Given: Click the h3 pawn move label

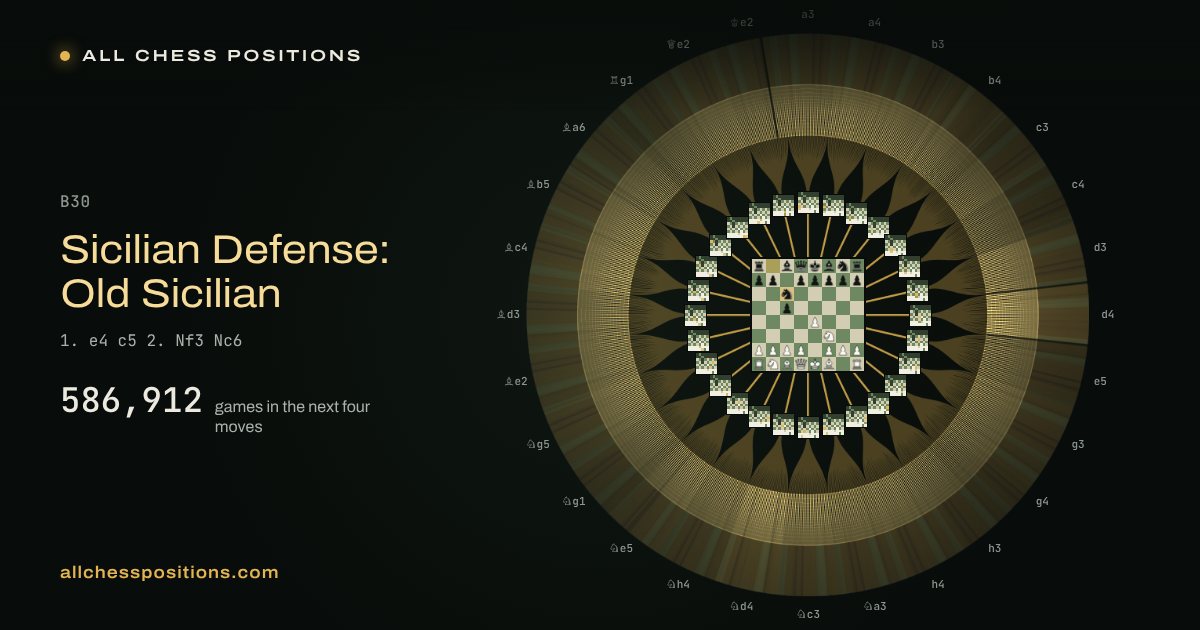Looking at the screenshot, I should tap(995, 548).
